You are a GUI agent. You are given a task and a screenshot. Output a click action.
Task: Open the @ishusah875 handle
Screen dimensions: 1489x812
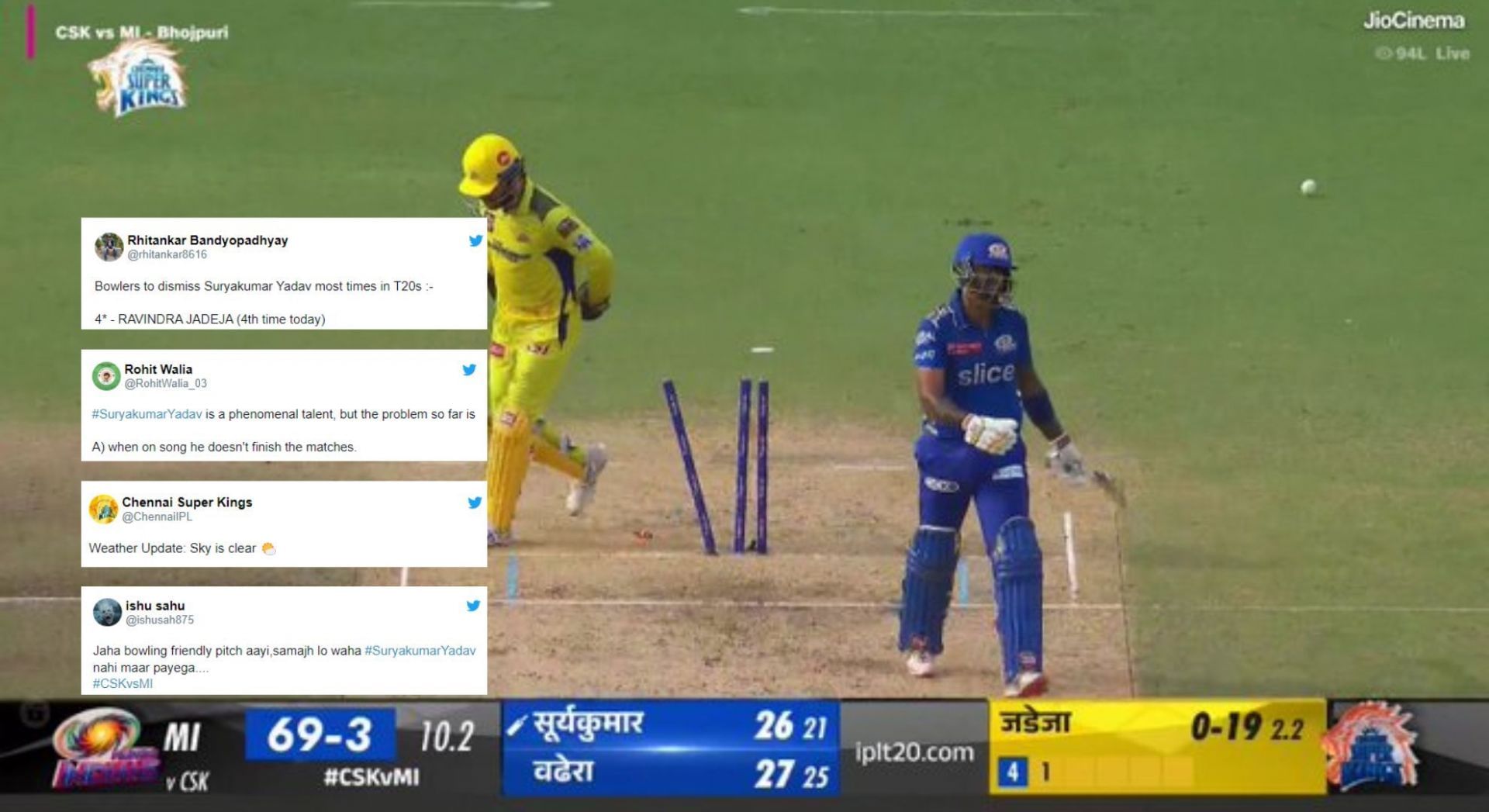coord(160,620)
